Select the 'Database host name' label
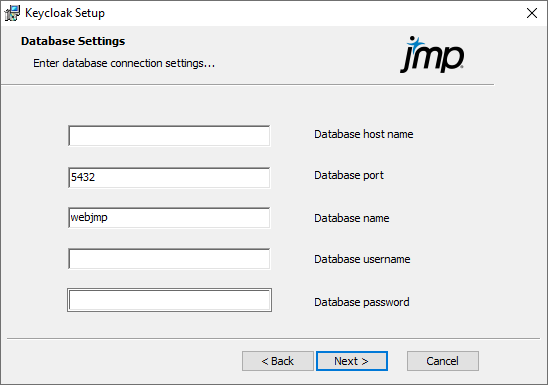 tap(363, 134)
